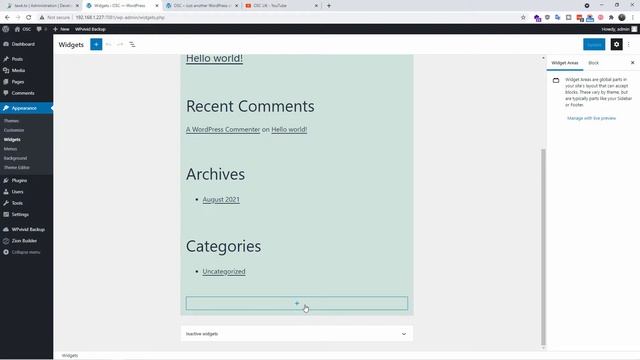640x360 pixels.
Task: Open the List View icon in toolbar
Action: 132,44
